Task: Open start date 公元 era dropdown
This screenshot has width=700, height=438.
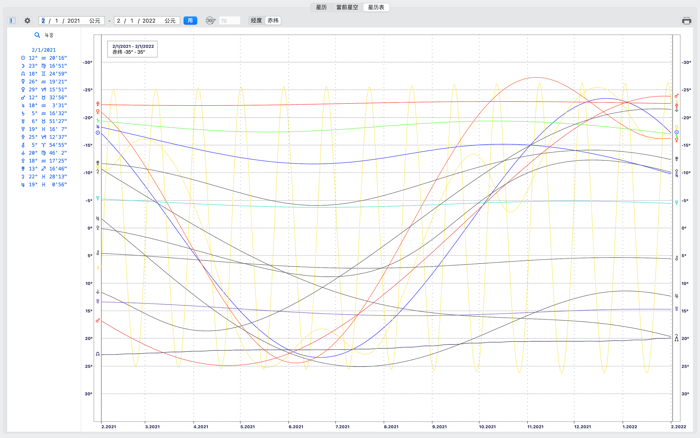Action: (x=95, y=20)
